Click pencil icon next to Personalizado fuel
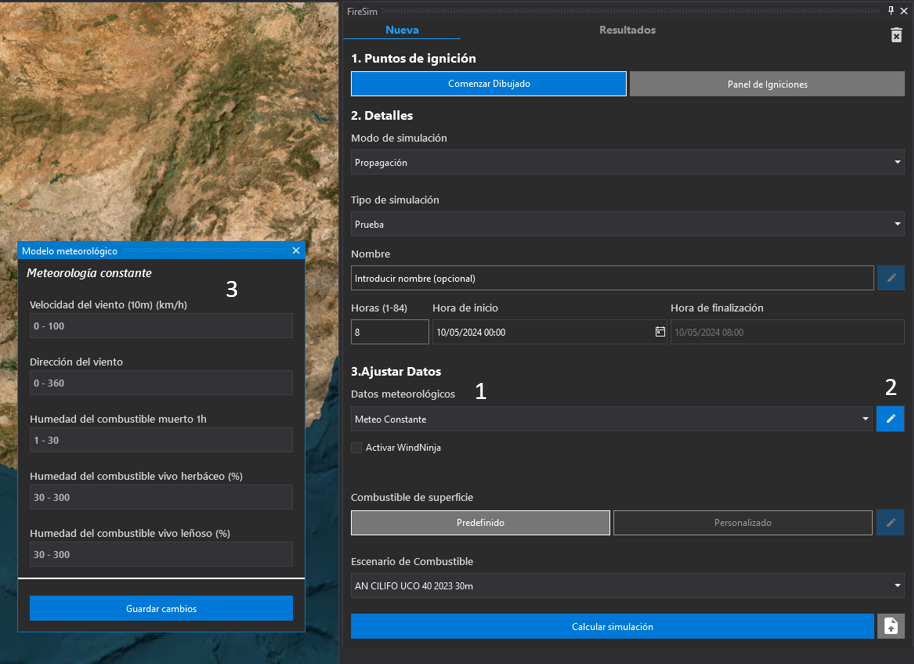914x664 pixels. coord(890,522)
